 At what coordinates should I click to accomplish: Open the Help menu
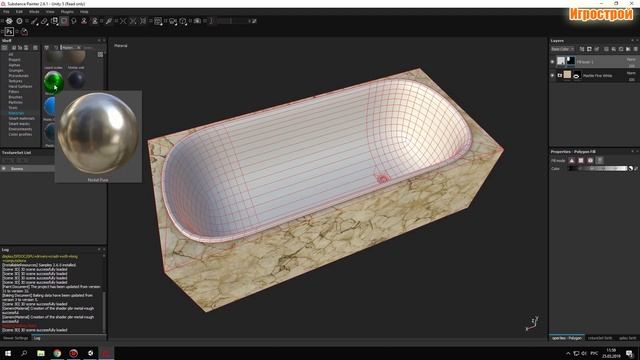84,12
